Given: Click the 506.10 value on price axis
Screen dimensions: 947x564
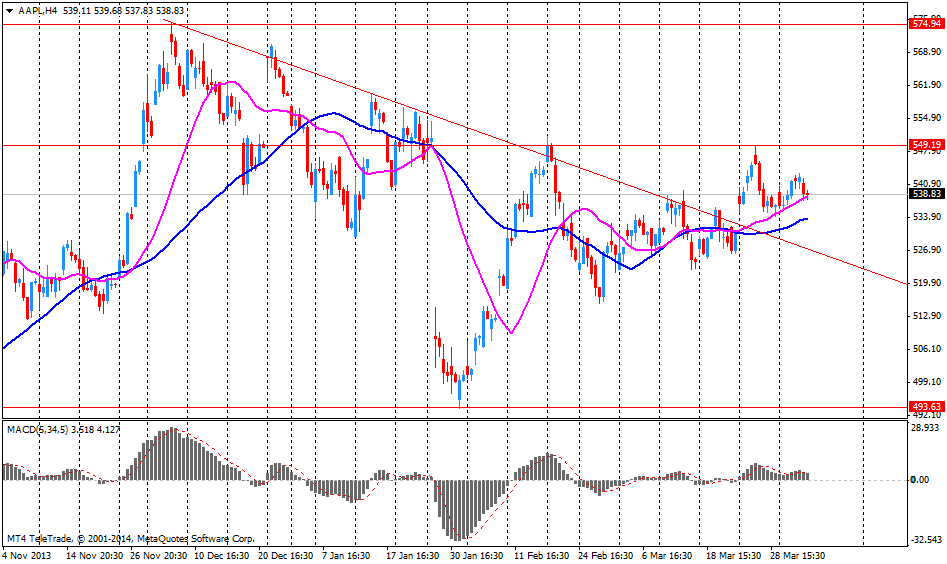Looking at the screenshot, I should [927, 349].
